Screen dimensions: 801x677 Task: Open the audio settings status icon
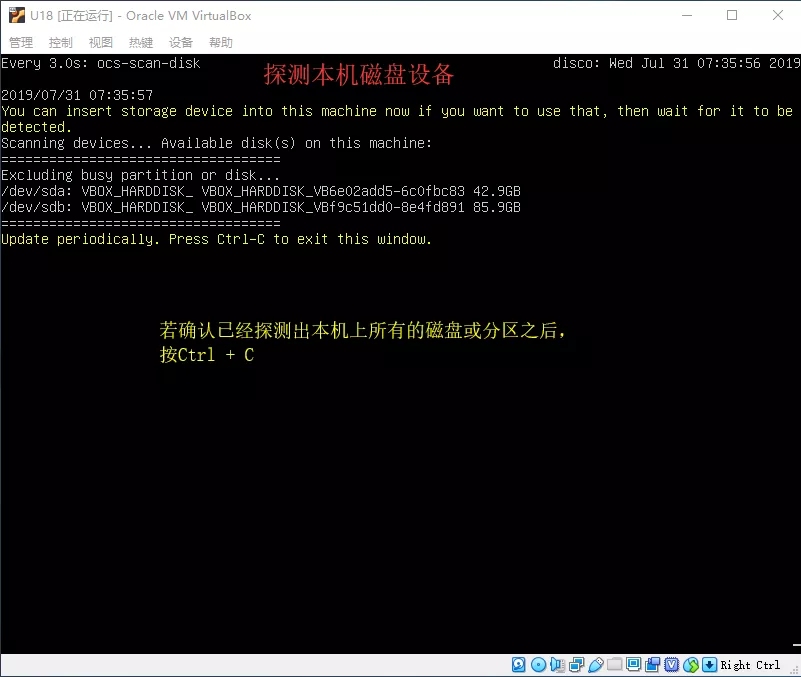coord(557,665)
